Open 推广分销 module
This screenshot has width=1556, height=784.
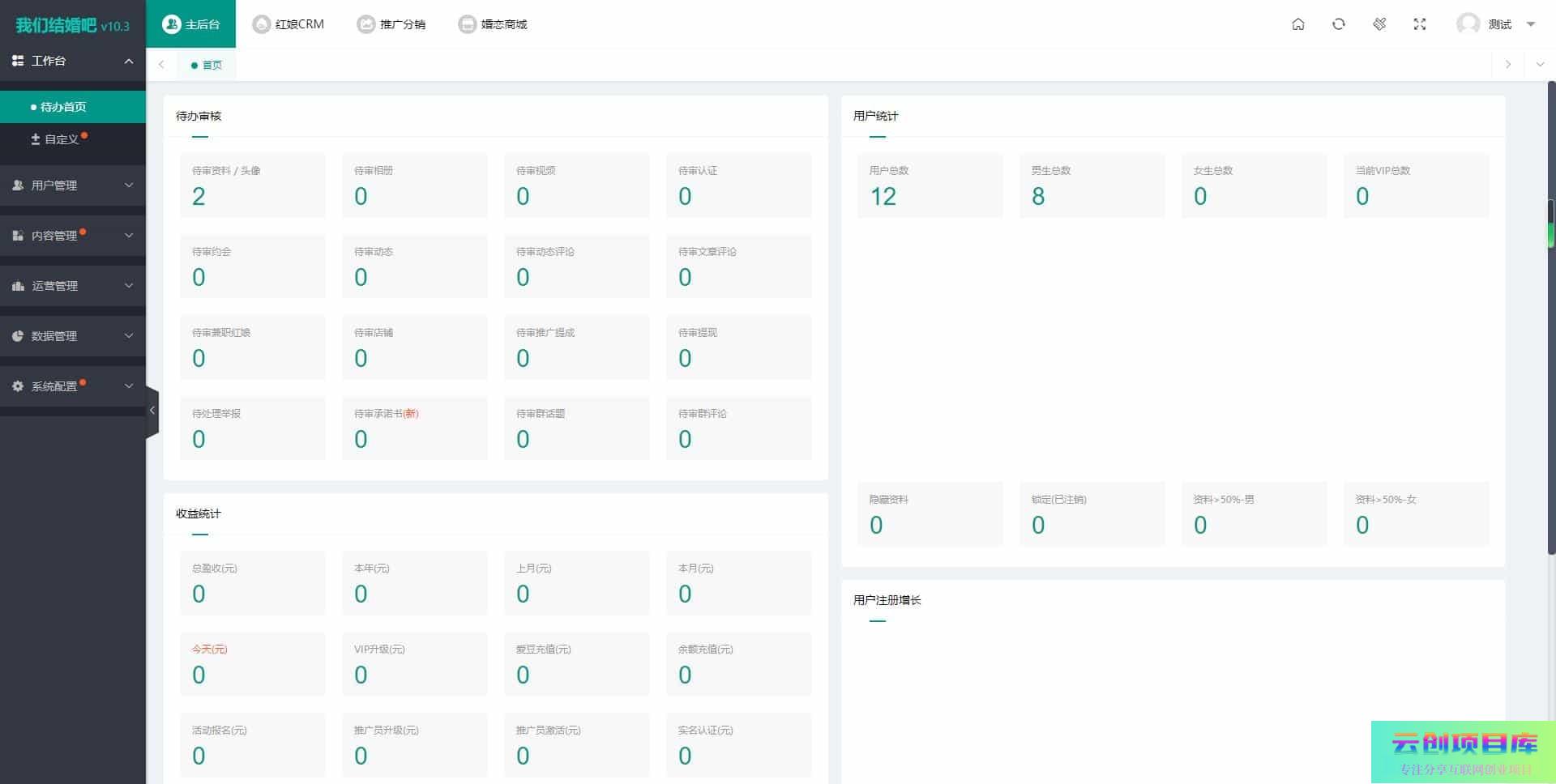coord(391,24)
